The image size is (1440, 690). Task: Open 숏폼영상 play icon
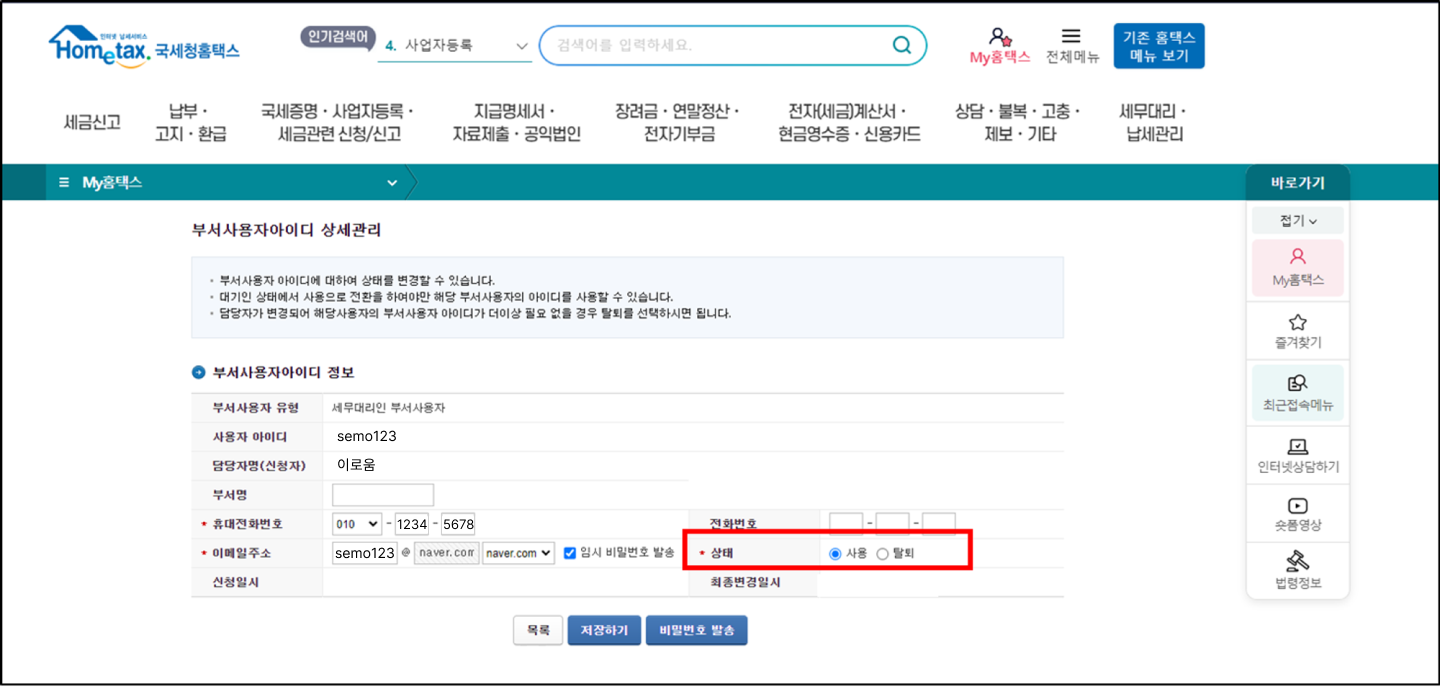(1297, 506)
